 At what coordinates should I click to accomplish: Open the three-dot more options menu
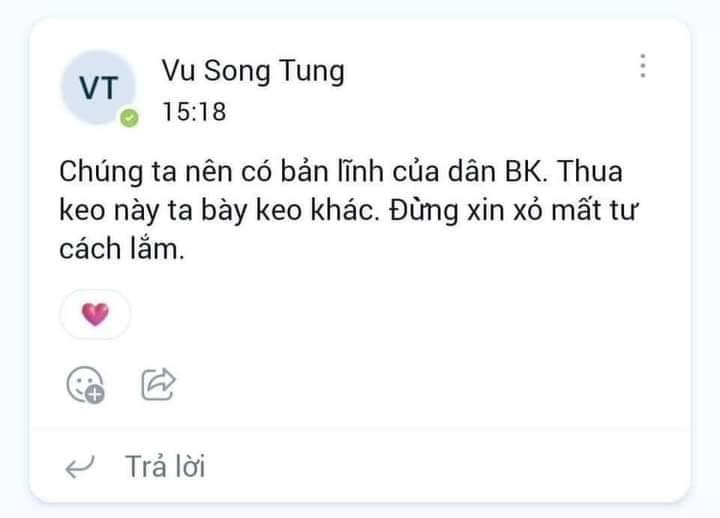643,66
